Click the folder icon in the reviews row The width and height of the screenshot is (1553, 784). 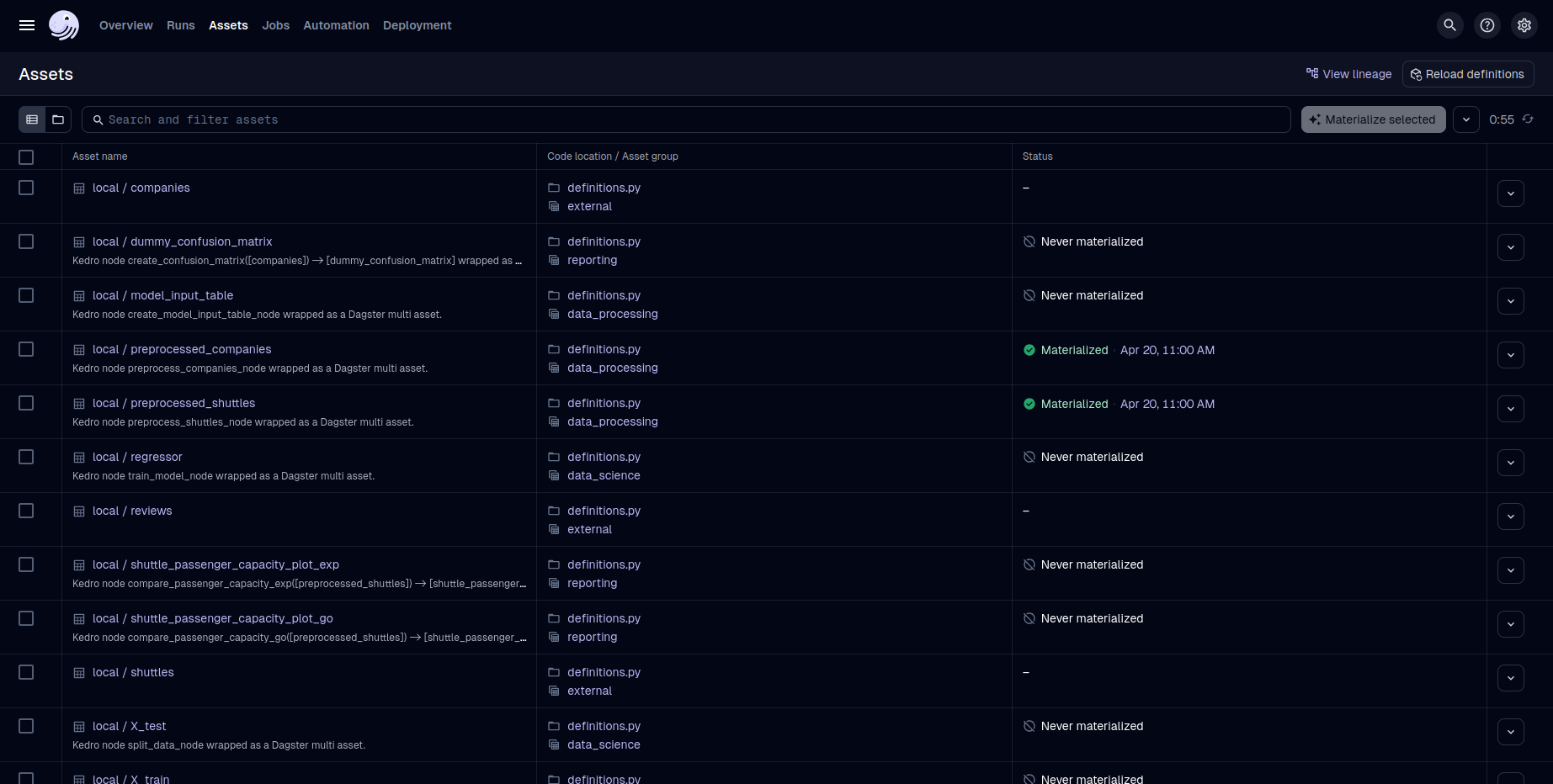pyautogui.click(x=554, y=511)
